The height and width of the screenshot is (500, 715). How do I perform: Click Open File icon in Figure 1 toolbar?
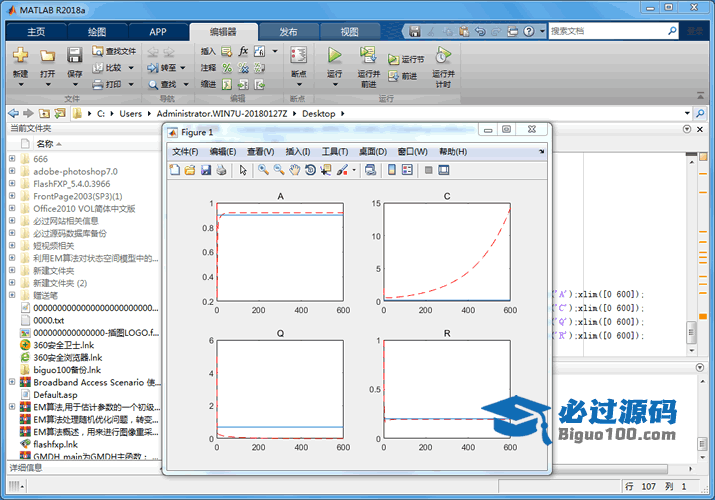pyautogui.click(x=190, y=170)
